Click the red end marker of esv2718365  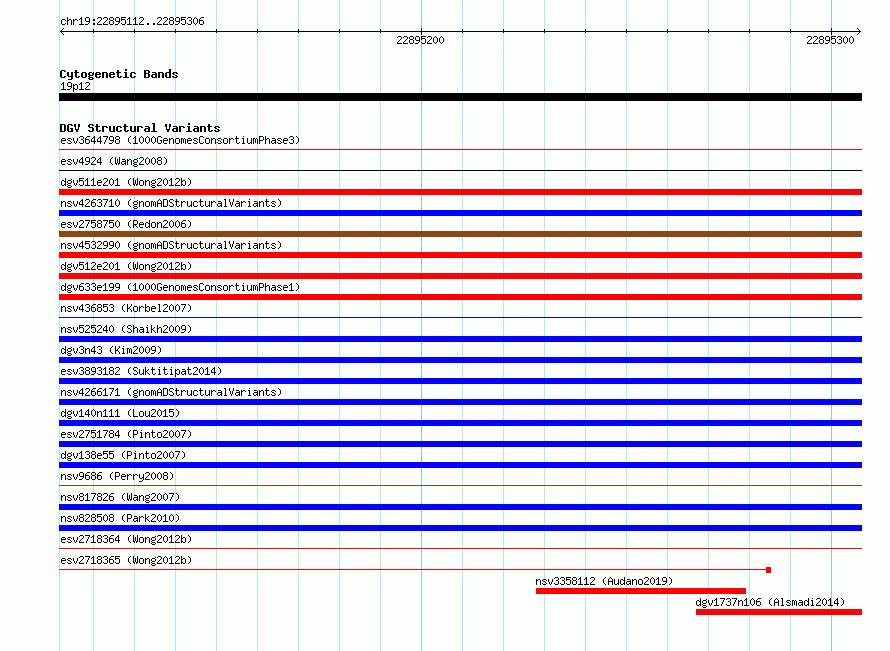click(768, 570)
